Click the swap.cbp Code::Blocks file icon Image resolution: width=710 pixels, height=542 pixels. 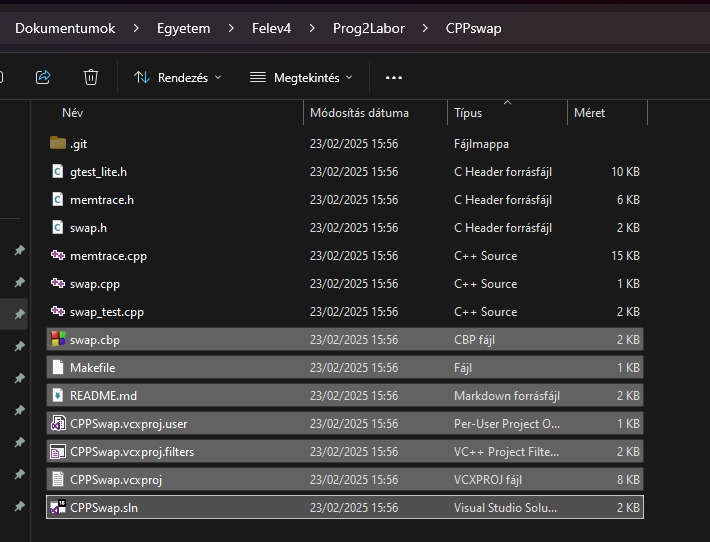[x=58, y=339]
